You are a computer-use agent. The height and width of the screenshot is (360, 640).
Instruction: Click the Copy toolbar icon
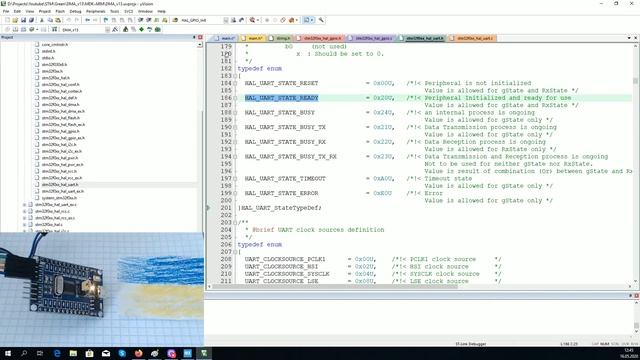pos(50,20)
